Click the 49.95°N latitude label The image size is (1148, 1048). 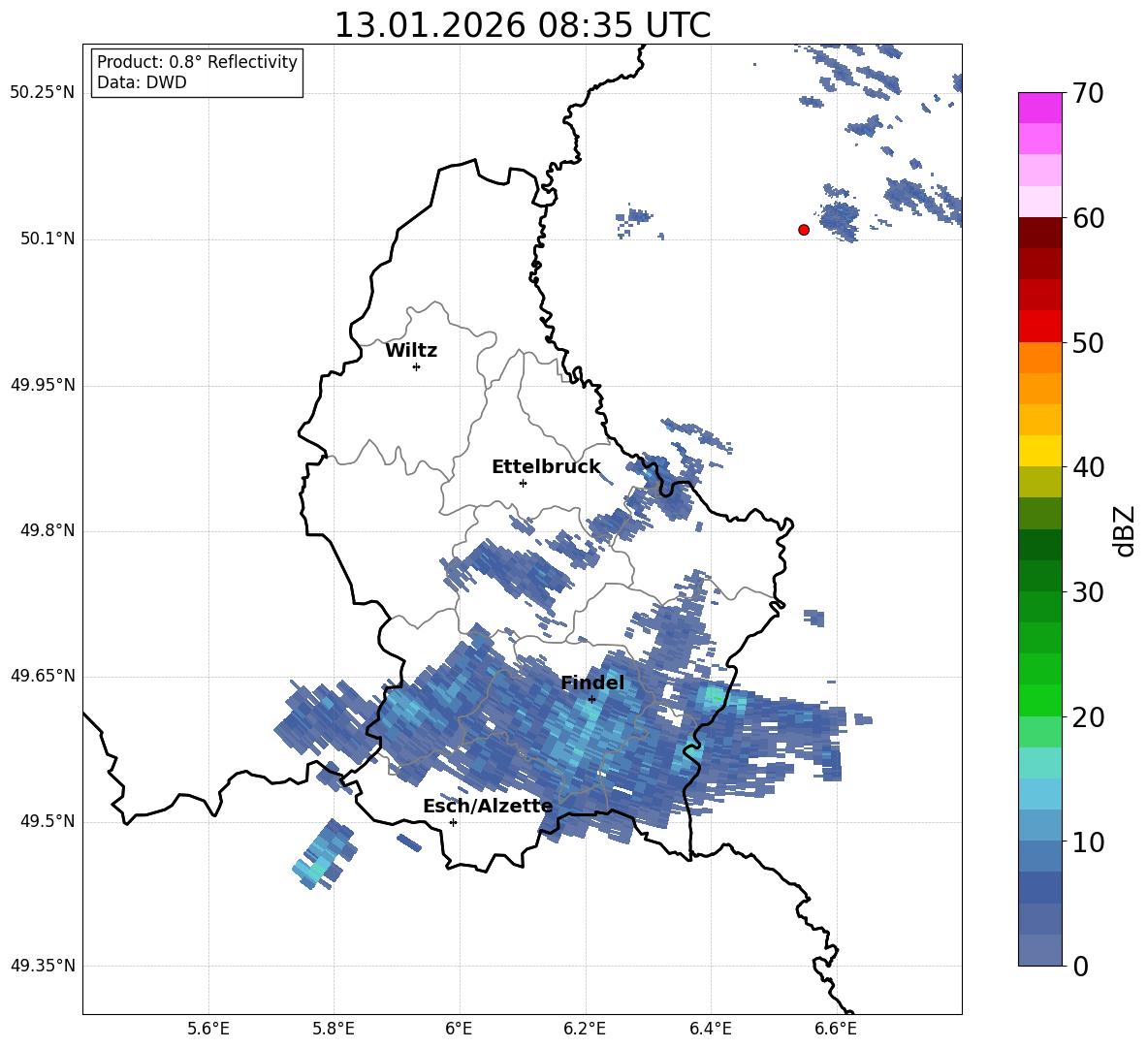[43, 385]
